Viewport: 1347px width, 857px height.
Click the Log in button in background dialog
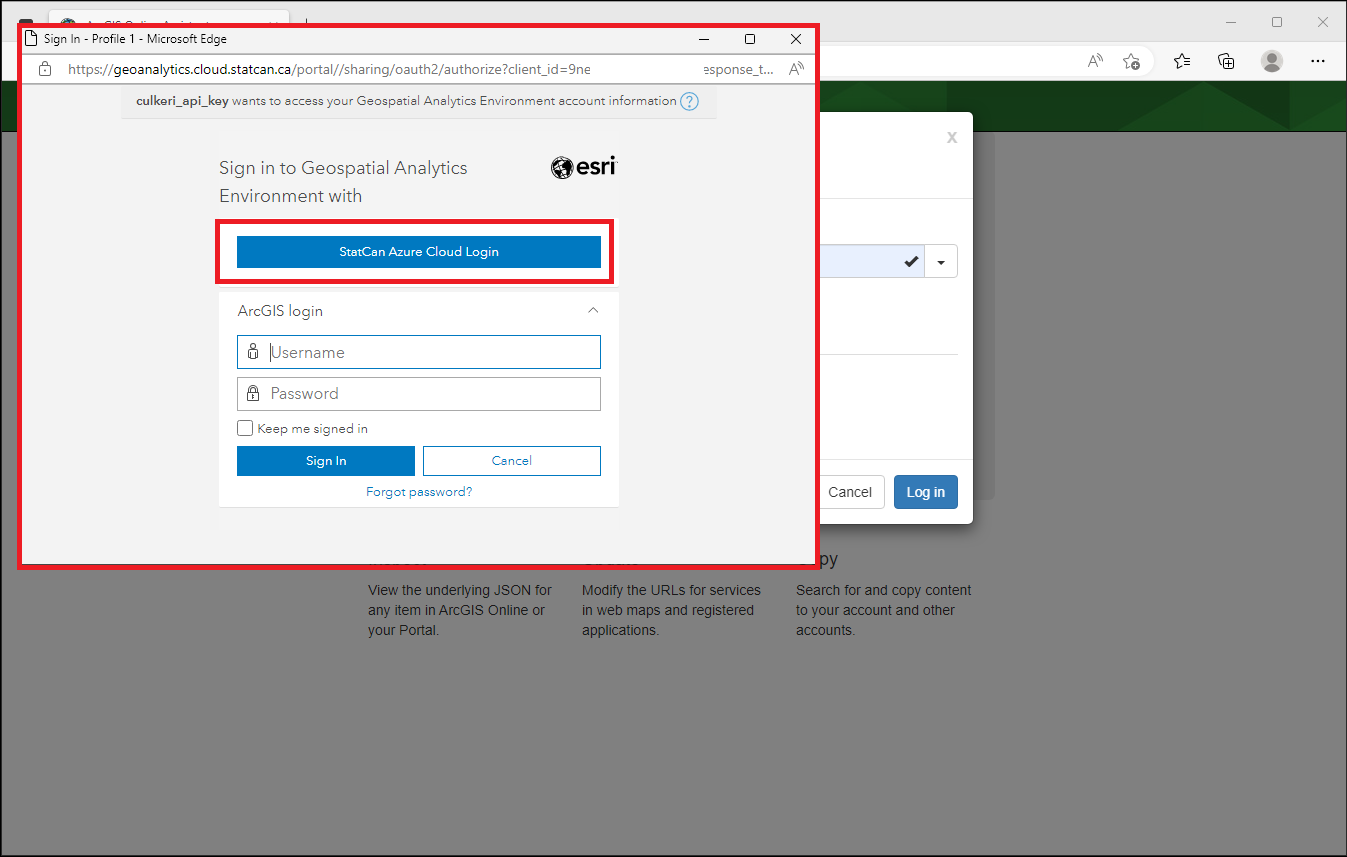point(926,492)
